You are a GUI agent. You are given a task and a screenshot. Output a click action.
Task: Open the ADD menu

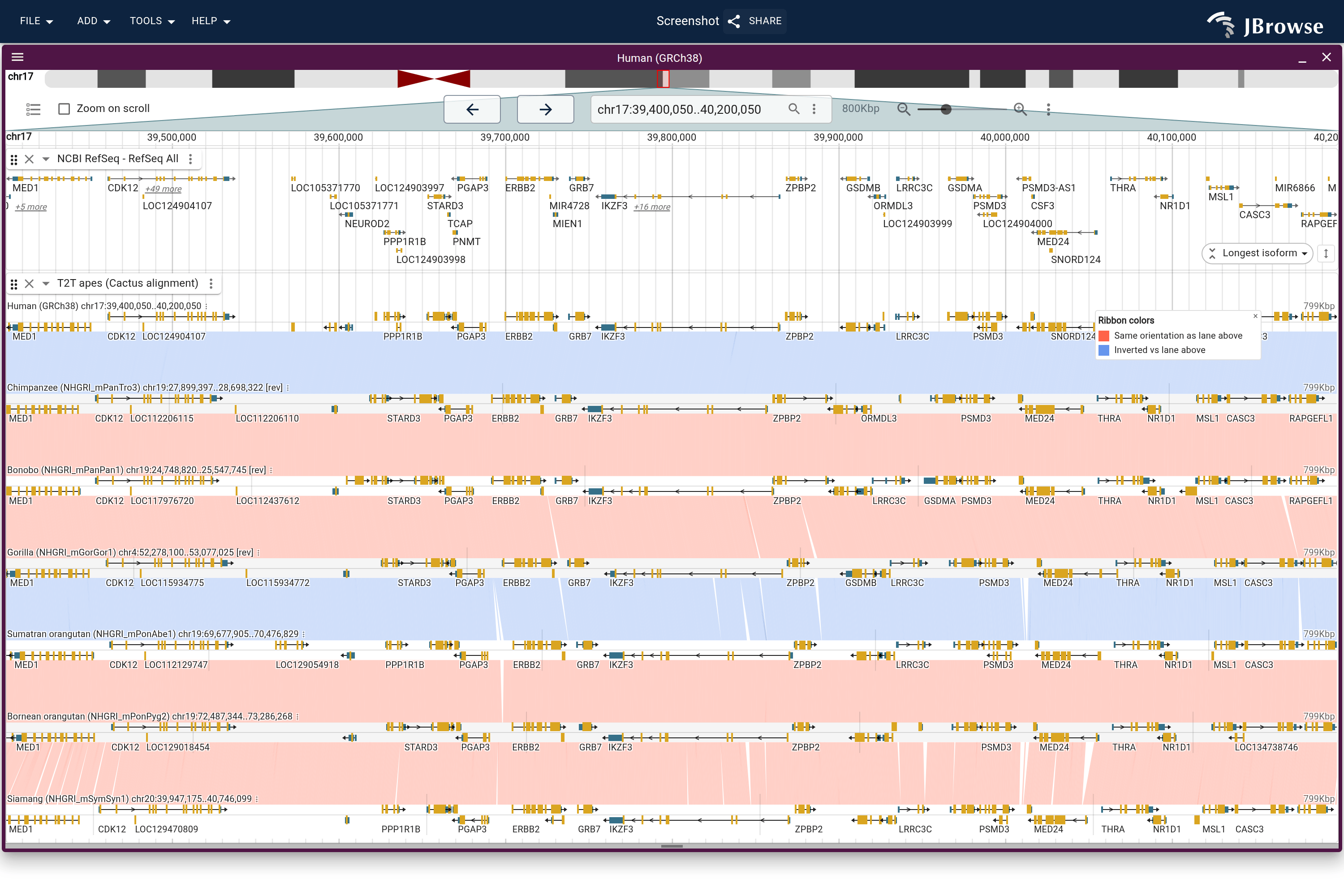(94, 21)
